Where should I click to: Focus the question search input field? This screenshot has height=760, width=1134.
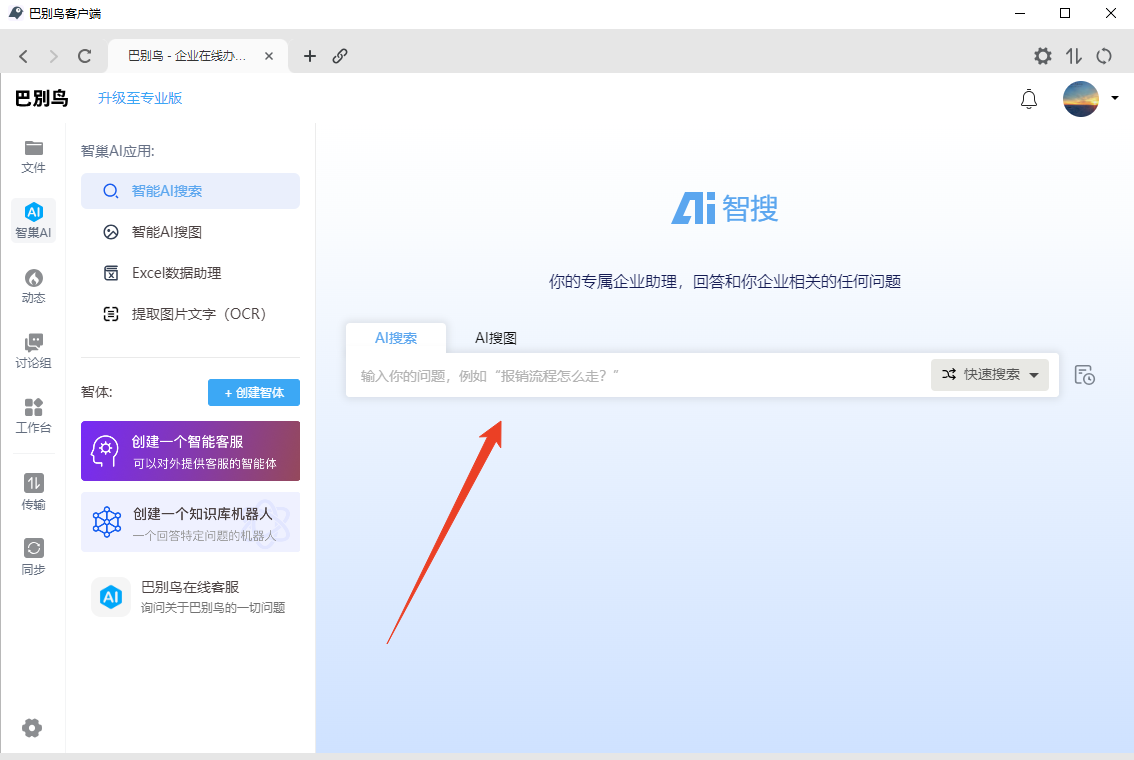point(636,375)
